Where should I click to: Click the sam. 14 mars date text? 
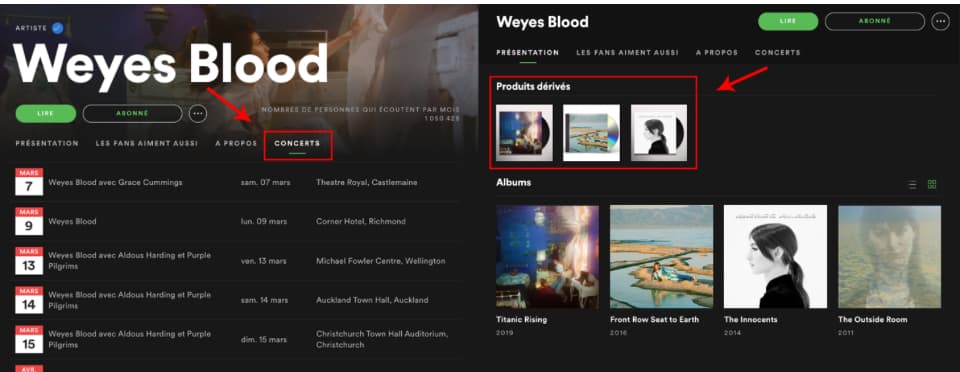pos(264,300)
